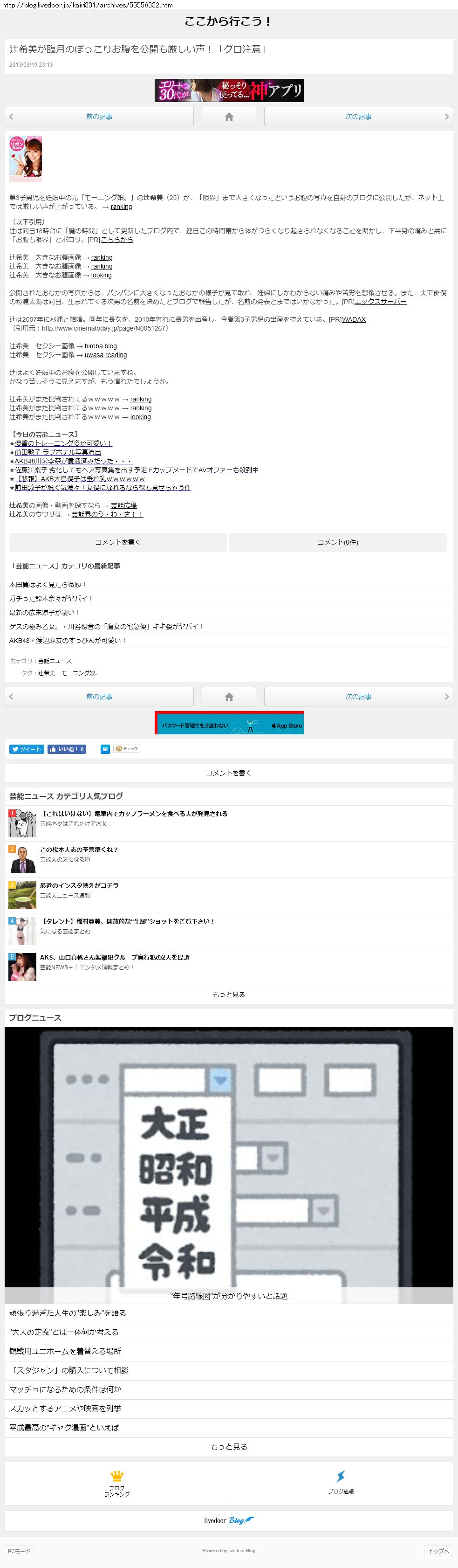Viewport: 458px width, 1568px height.
Task: Open thumbnail for この松本人志の予言凄くね？
Action: tap(22, 859)
